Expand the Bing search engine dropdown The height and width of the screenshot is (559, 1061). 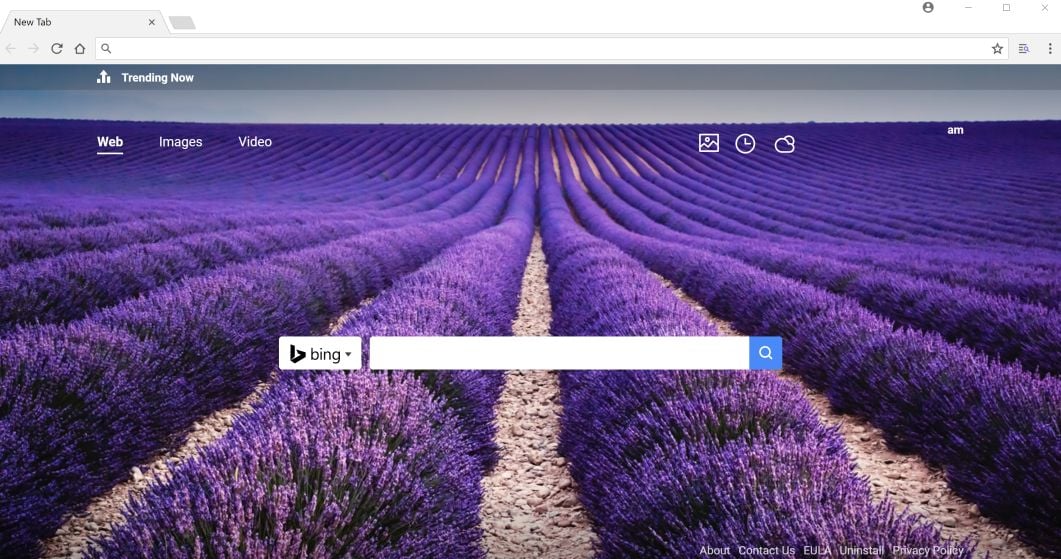[320, 354]
